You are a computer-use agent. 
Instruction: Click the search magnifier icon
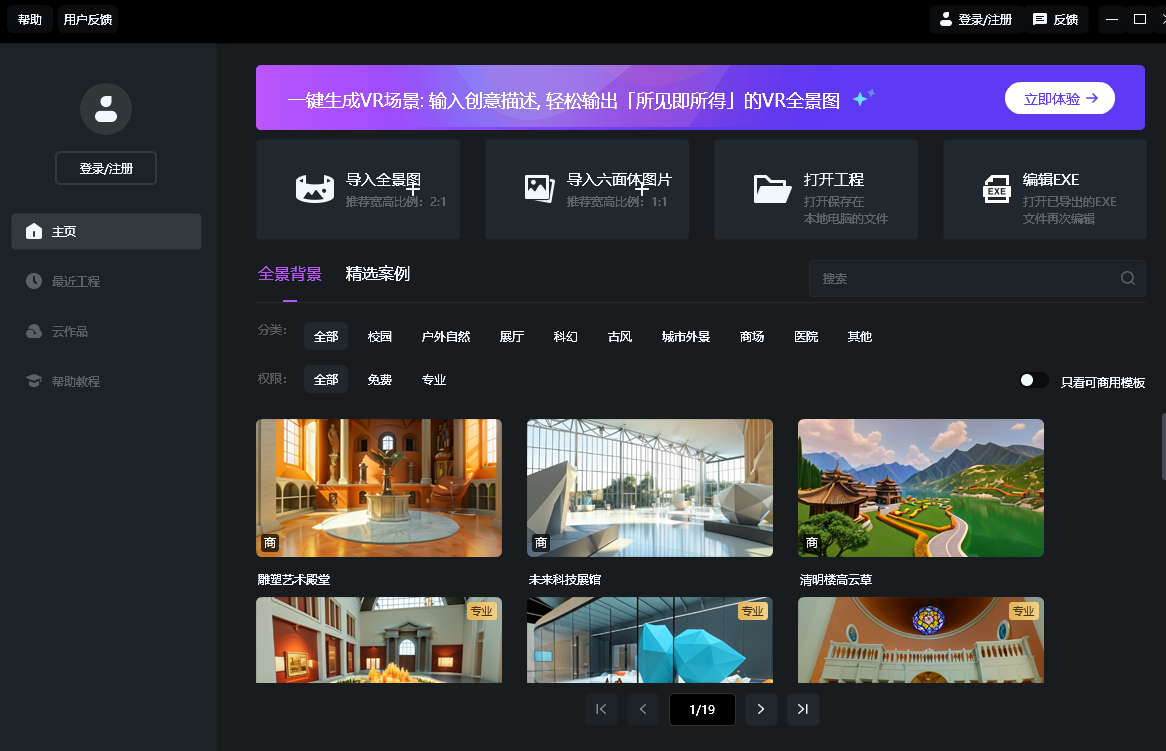click(x=1127, y=278)
